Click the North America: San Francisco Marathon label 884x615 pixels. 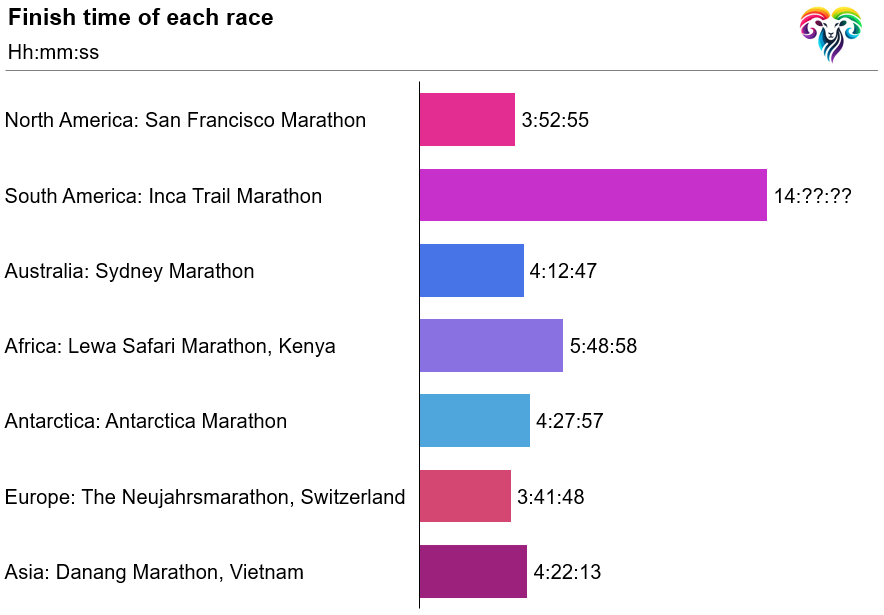(185, 120)
